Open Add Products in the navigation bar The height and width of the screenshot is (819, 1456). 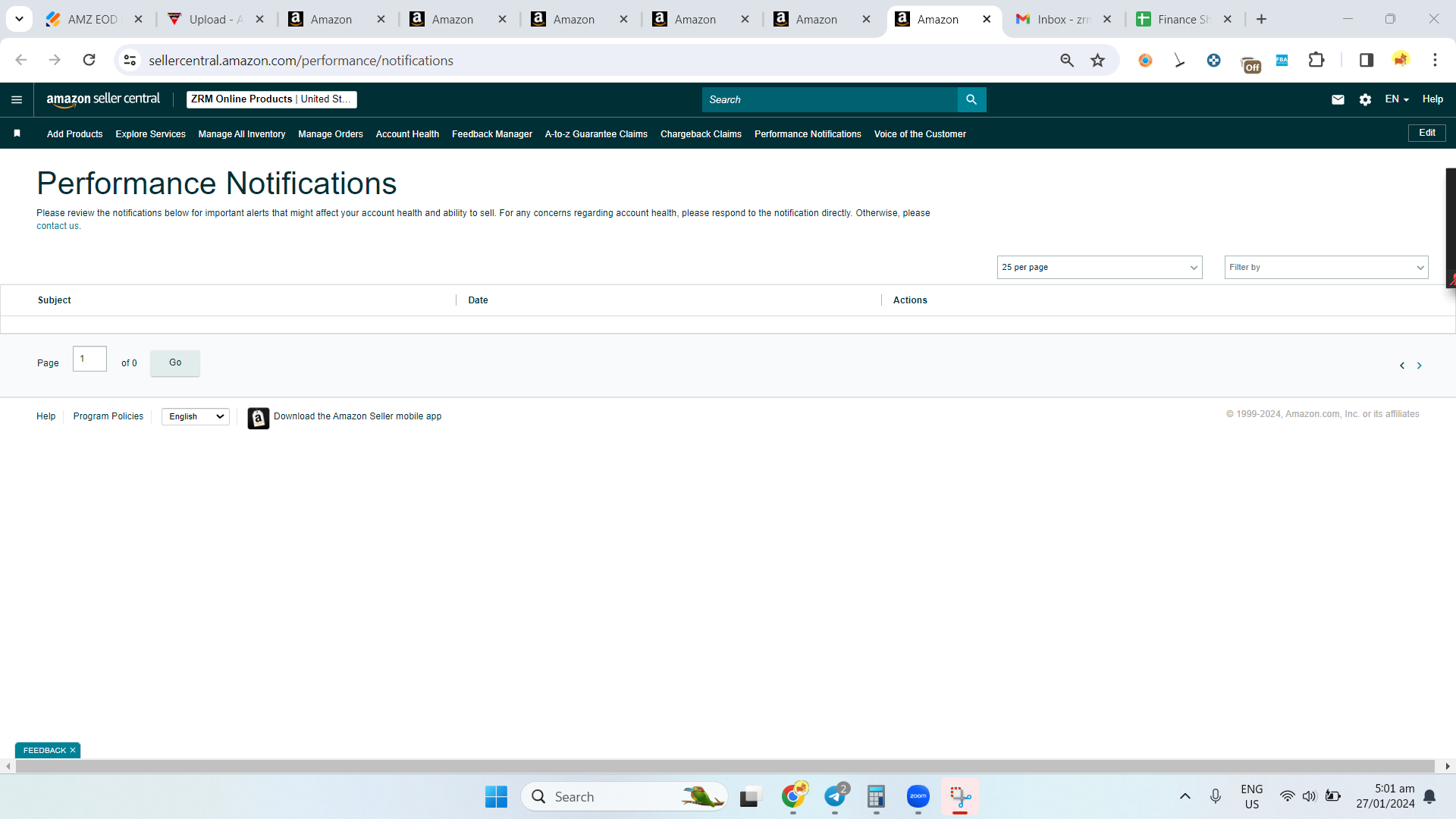coord(74,134)
